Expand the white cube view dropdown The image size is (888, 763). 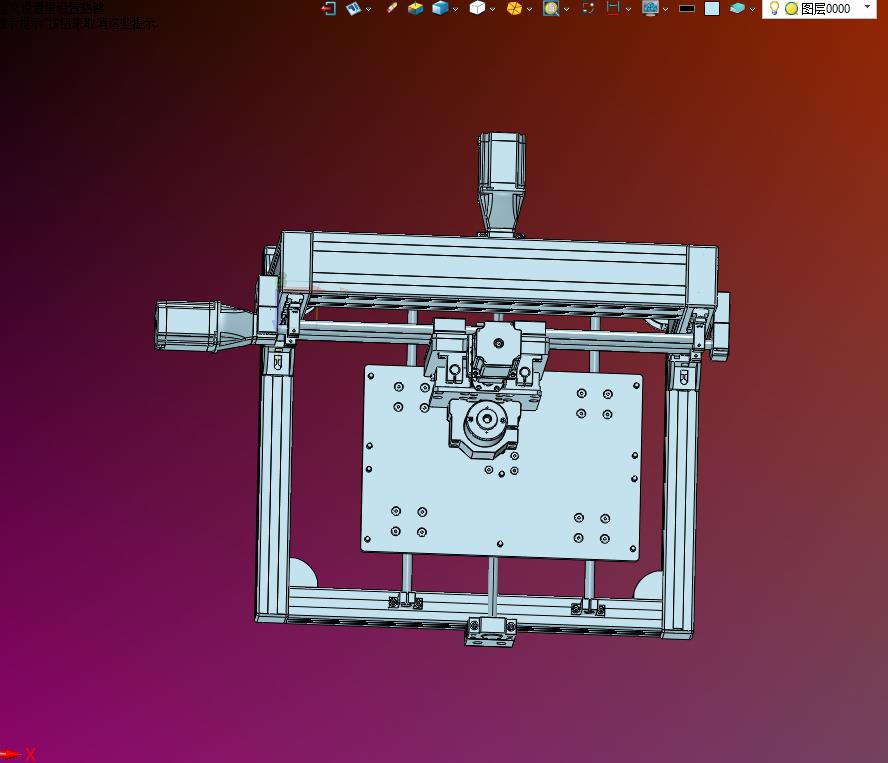pos(492,9)
